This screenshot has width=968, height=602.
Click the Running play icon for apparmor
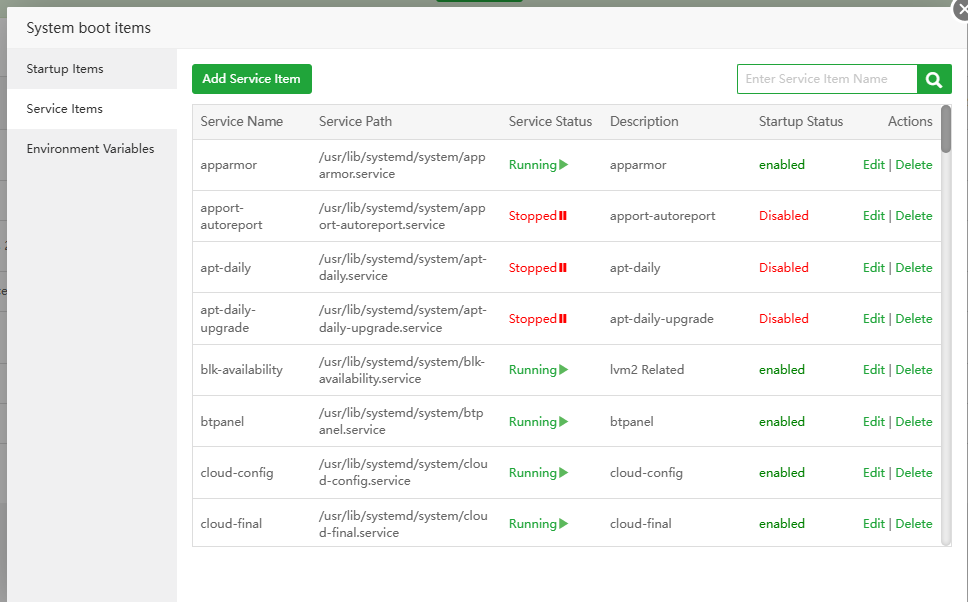[x=564, y=165]
